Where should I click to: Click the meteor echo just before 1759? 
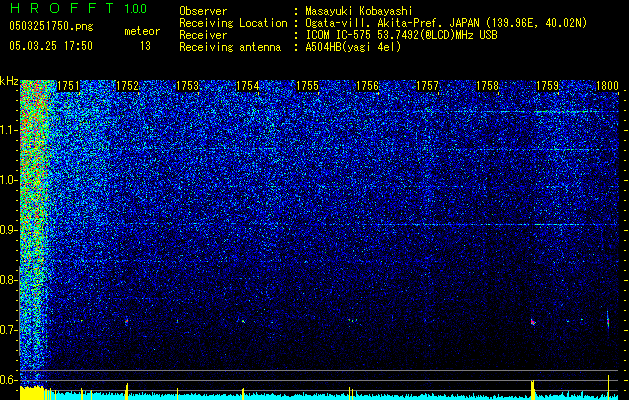(x=533, y=322)
